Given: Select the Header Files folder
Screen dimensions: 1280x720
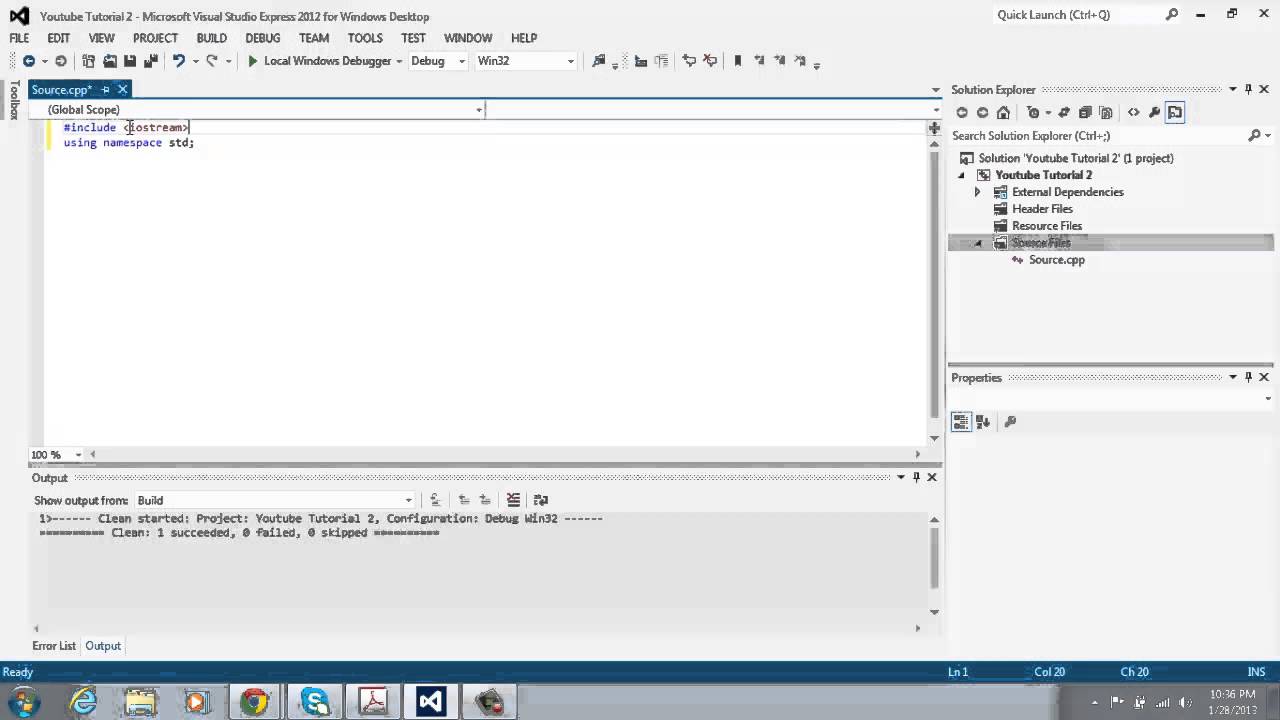Looking at the screenshot, I should pyautogui.click(x=1042, y=209).
